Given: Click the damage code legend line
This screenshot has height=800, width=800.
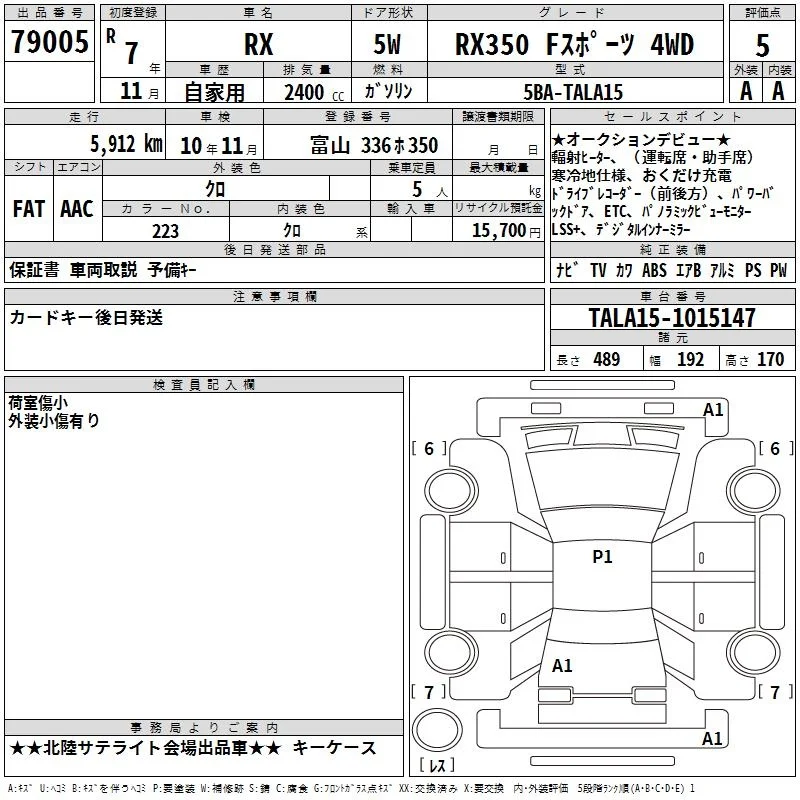Looking at the screenshot, I should tap(351, 788).
